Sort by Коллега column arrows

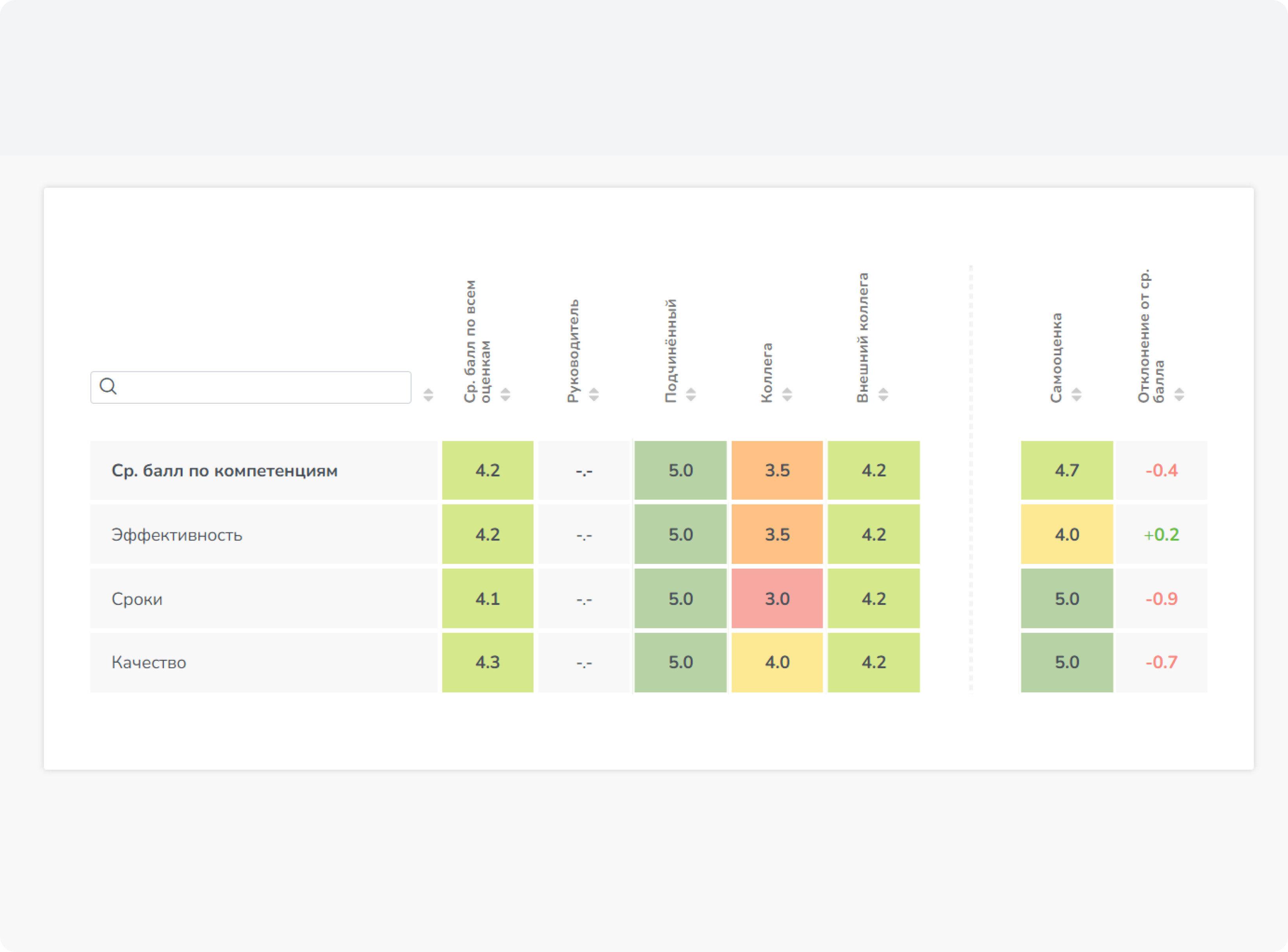[x=787, y=394]
